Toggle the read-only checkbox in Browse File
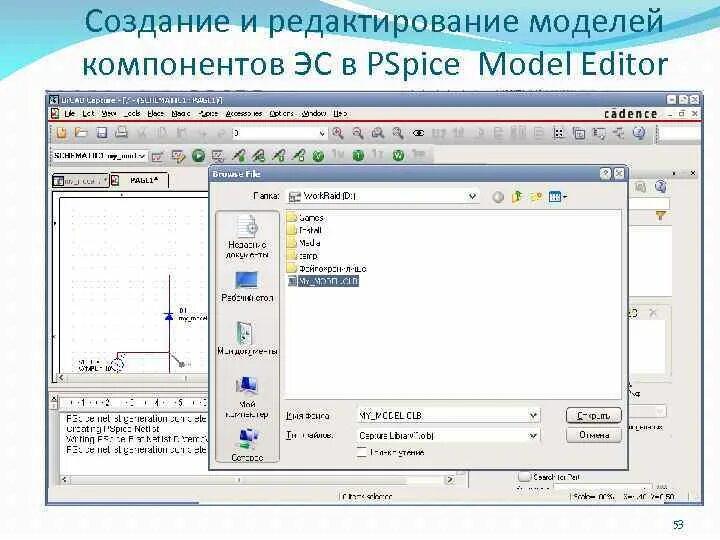Screen dimensions: 720x540 362,452
